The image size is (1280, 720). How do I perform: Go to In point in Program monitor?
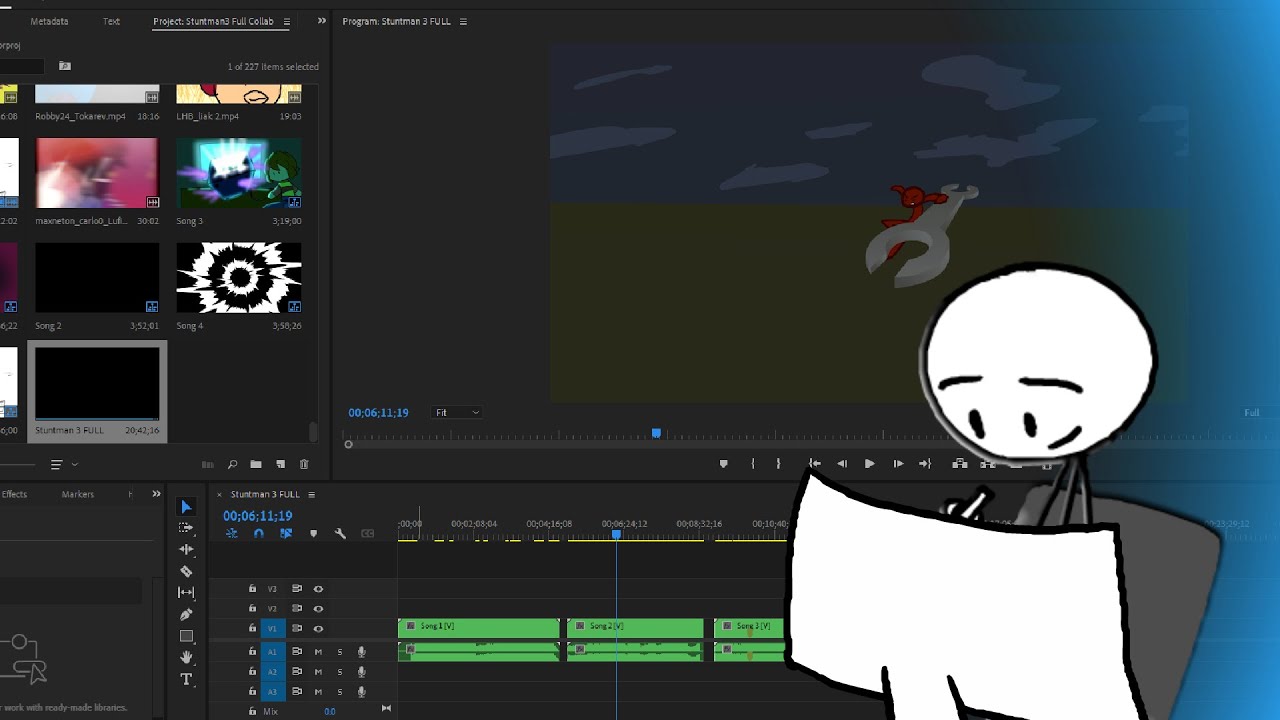click(x=815, y=464)
